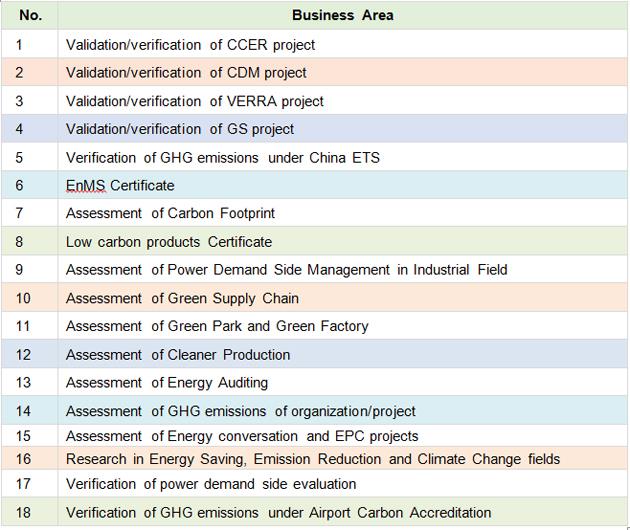Click the EnMS Certificate cell

[x=120, y=185]
